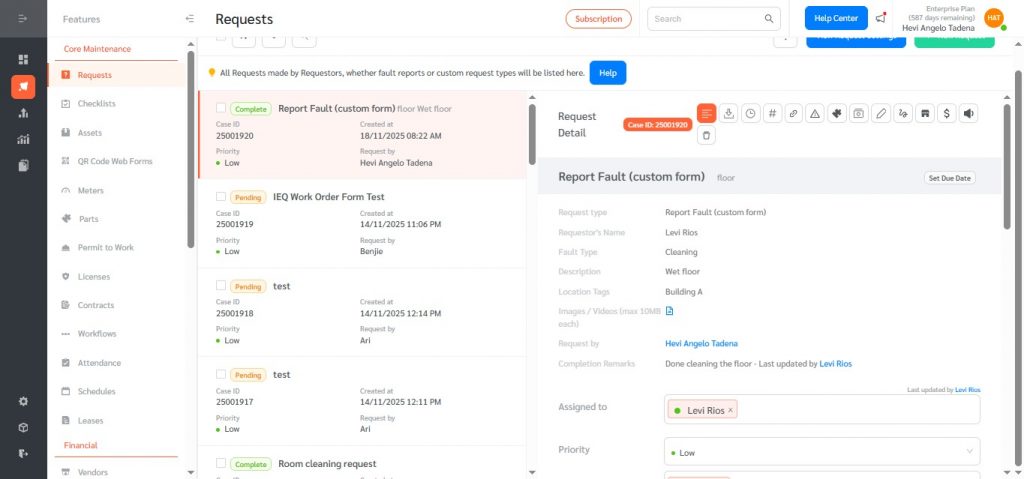Click the Search input field in header
Image resolution: width=1024 pixels, height=479 pixels.
click(707, 18)
